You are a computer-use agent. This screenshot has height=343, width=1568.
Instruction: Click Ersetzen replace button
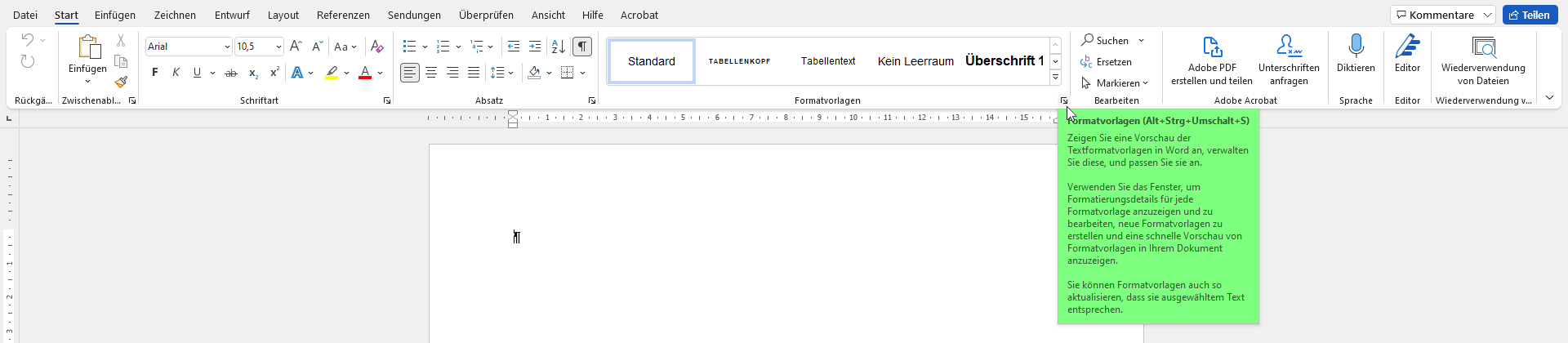point(1107,62)
